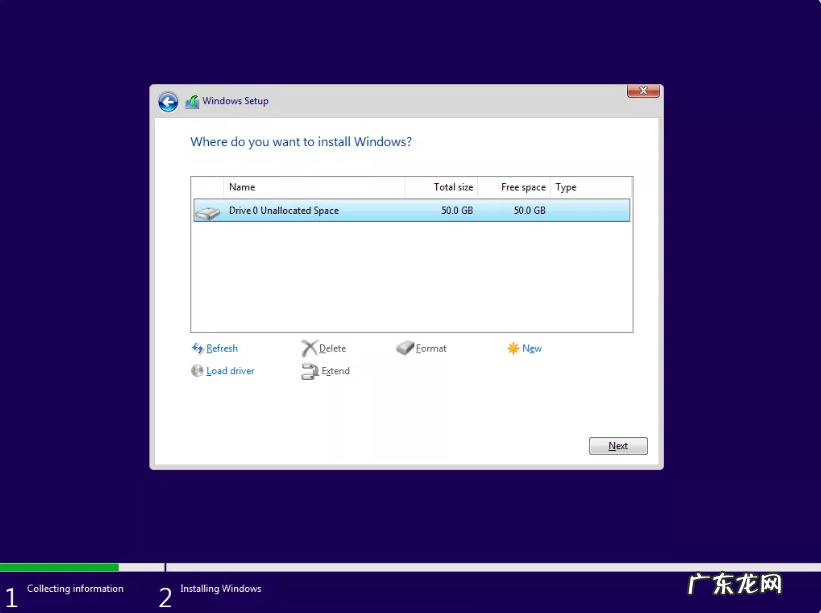The width and height of the screenshot is (821, 613).
Task: Click the blue back arrow icon
Action: click(169, 101)
